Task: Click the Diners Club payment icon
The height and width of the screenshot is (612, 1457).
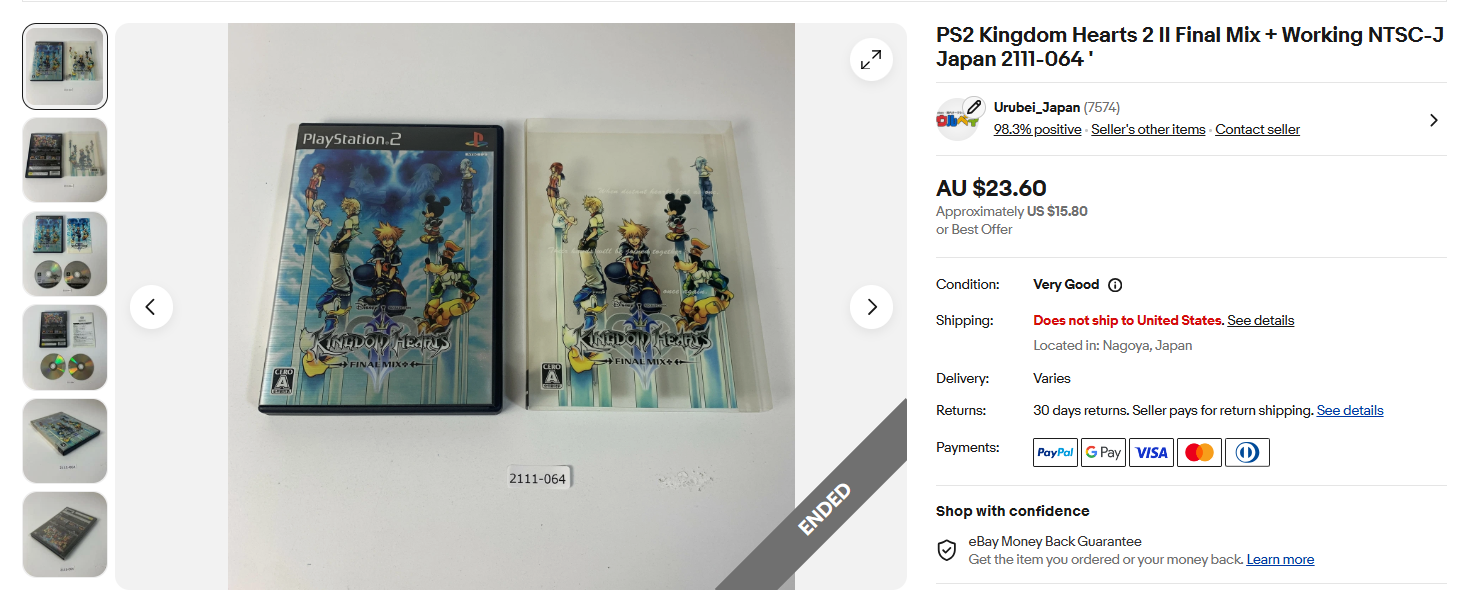Action: (x=1247, y=453)
